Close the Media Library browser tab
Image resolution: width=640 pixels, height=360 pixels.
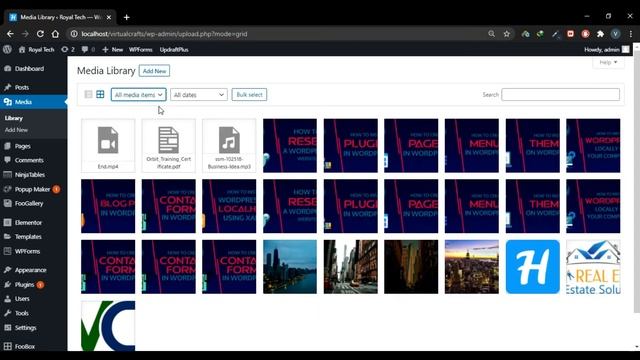pyautogui.click(x=109, y=17)
